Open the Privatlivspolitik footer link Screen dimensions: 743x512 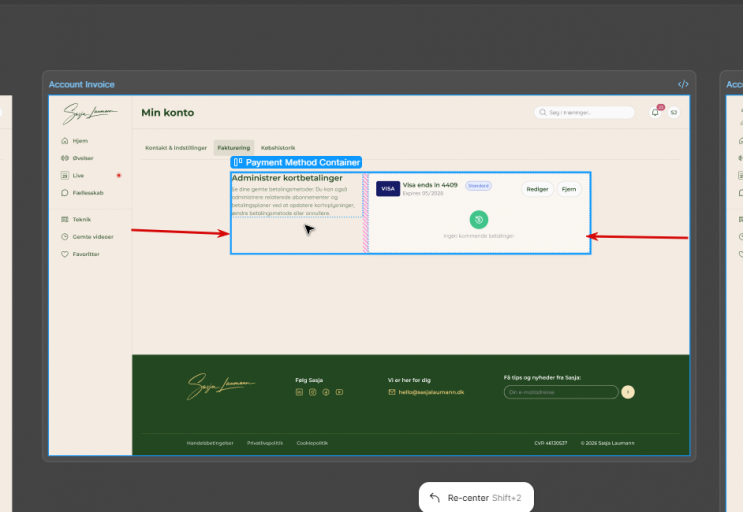tap(265, 443)
